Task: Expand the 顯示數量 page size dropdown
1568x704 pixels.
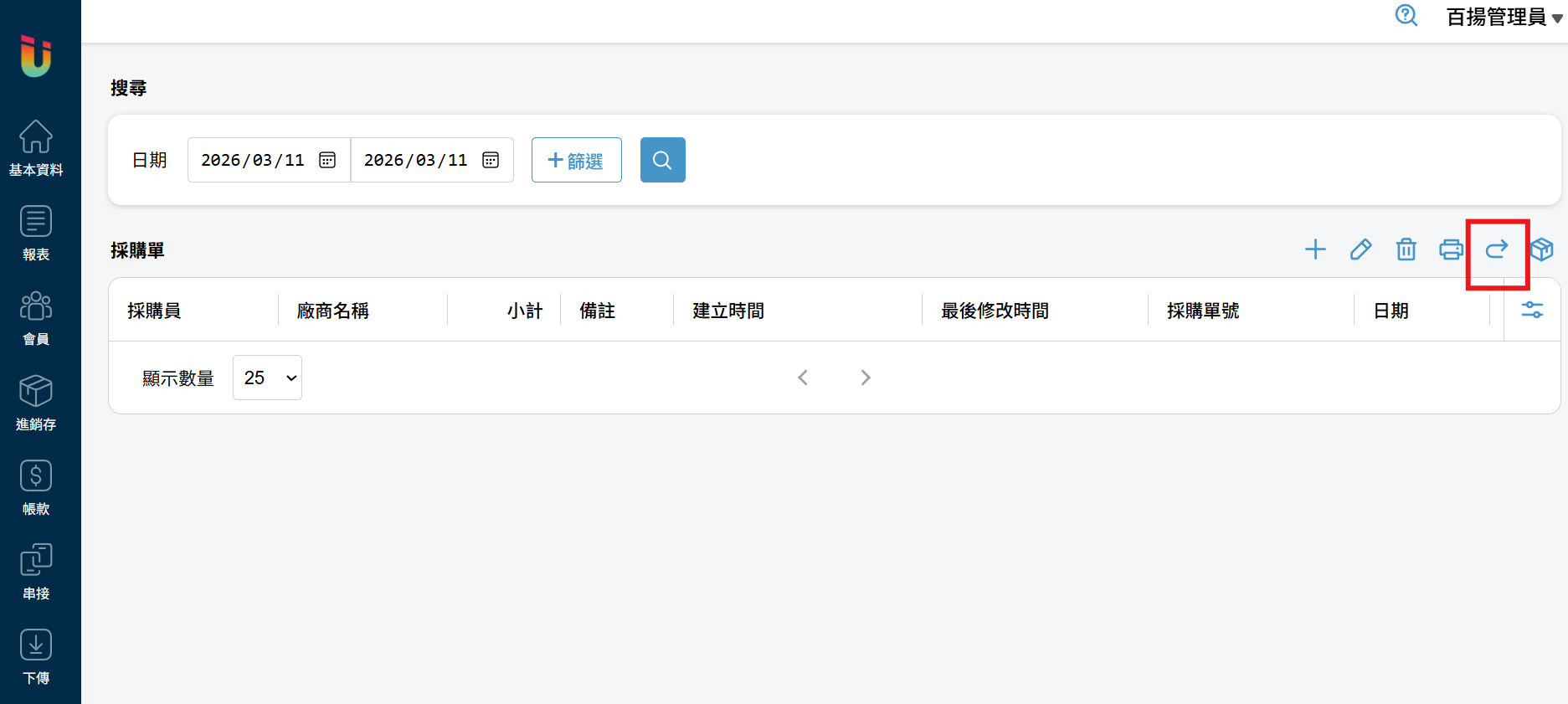Action: pyautogui.click(x=267, y=378)
